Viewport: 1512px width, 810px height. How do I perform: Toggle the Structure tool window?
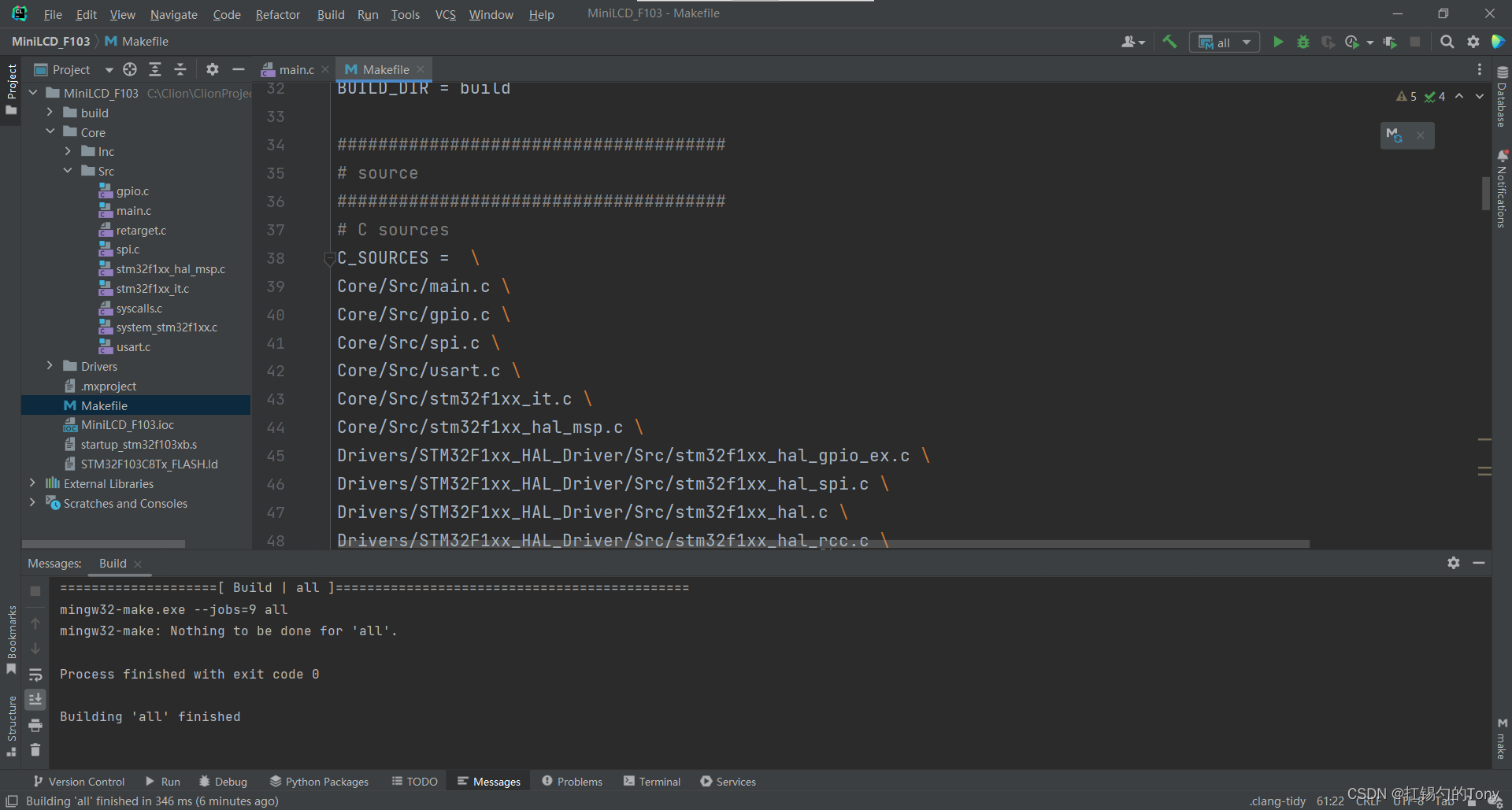pyautogui.click(x=11, y=726)
